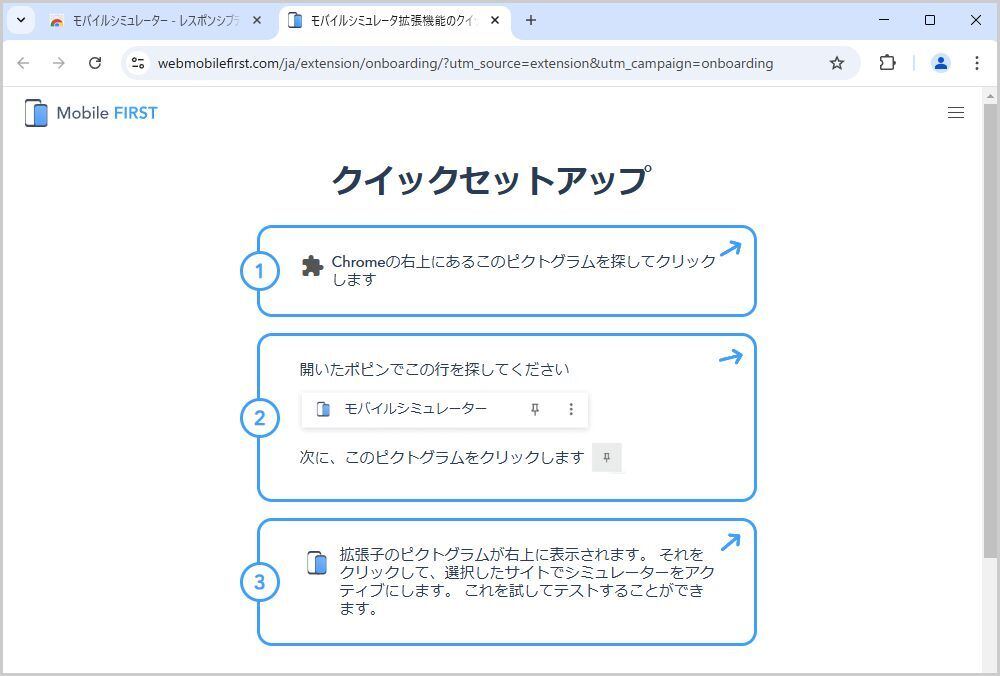This screenshot has height=676, width=1000.
Task: Minimize the Chrome window
Action: click(x=884, y=20)
